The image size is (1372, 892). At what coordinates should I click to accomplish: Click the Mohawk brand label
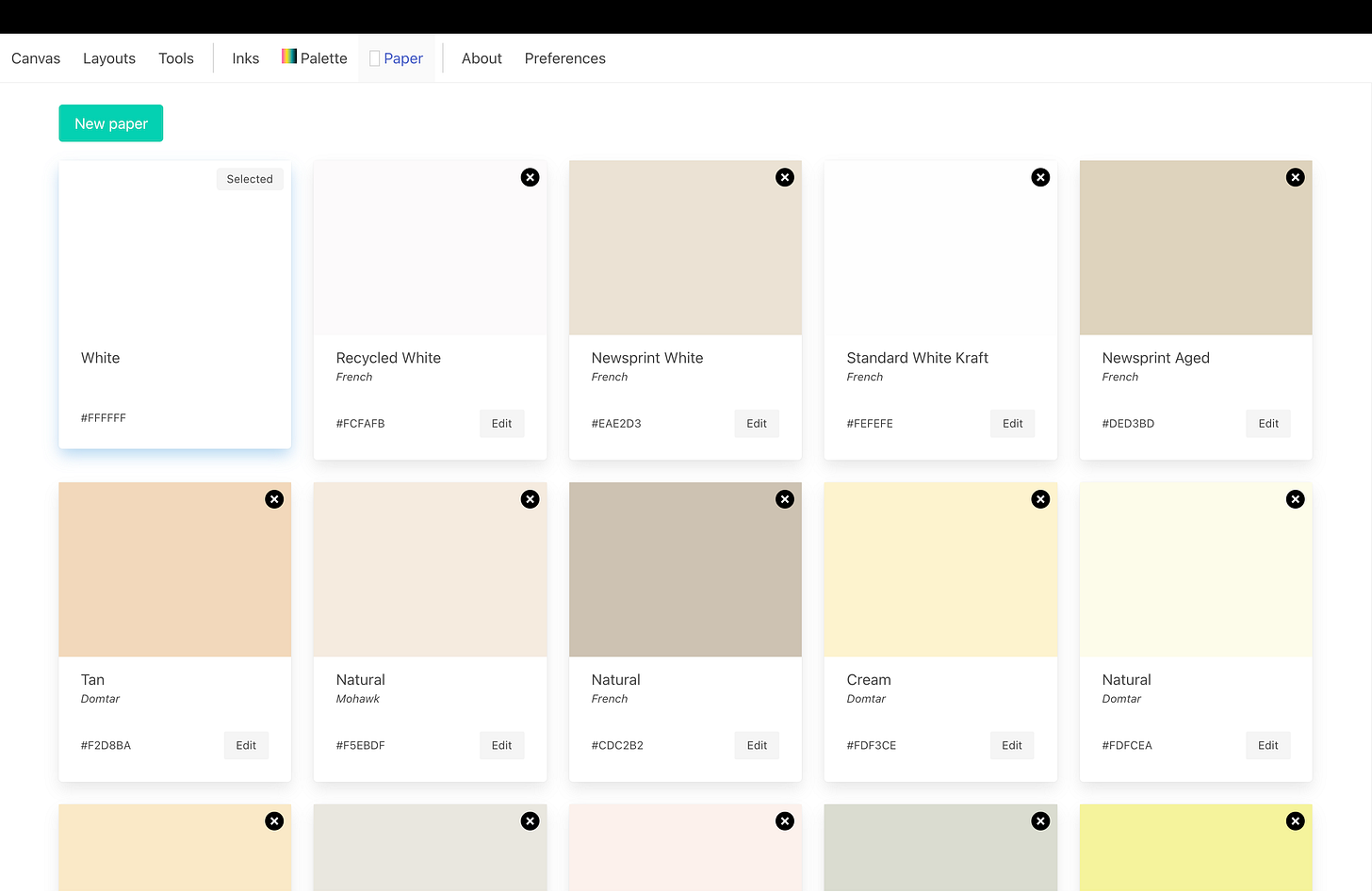(x=358, y=699)
